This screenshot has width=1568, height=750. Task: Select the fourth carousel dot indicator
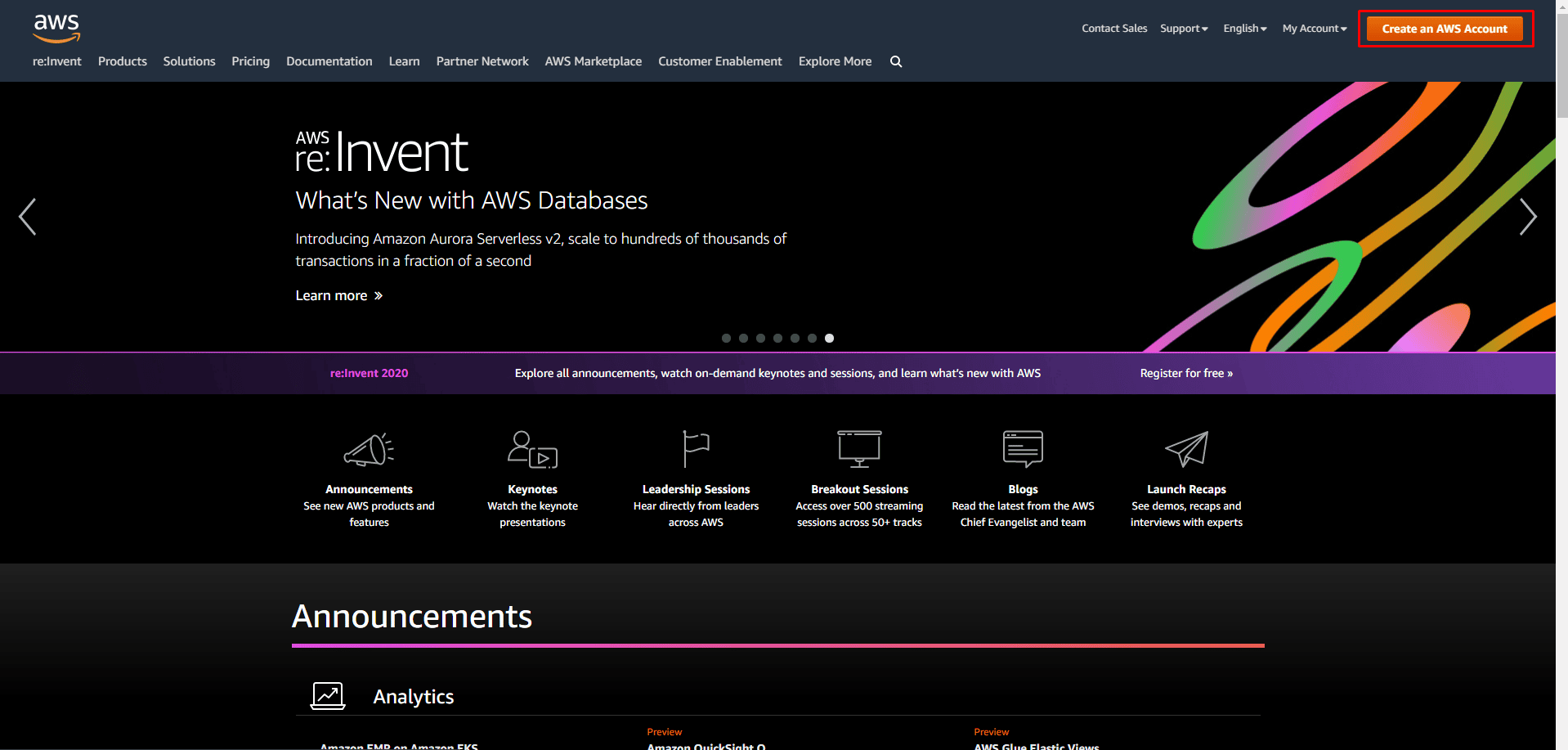(x=777, y=338)
